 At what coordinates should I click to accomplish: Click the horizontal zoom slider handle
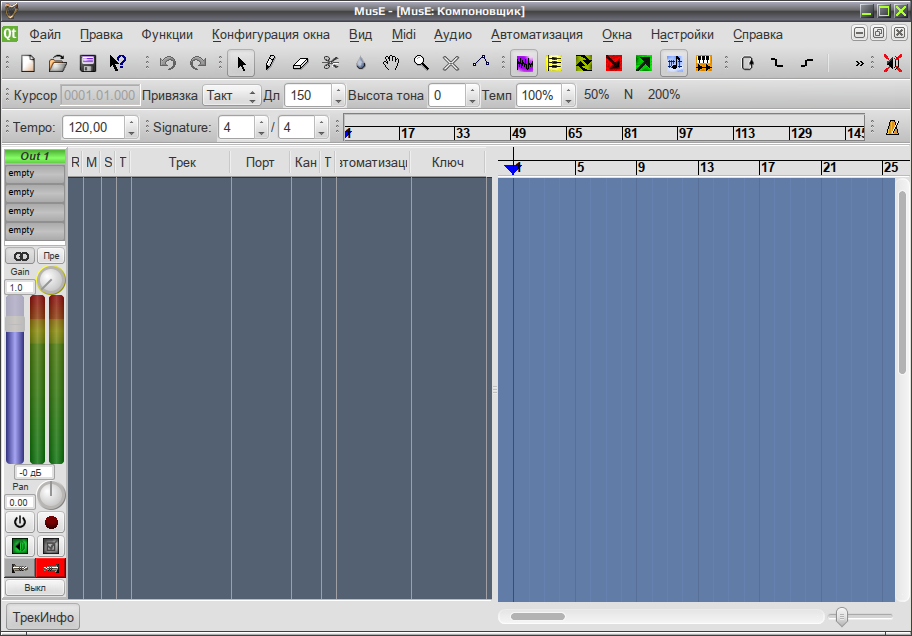[x=841, y=616]
